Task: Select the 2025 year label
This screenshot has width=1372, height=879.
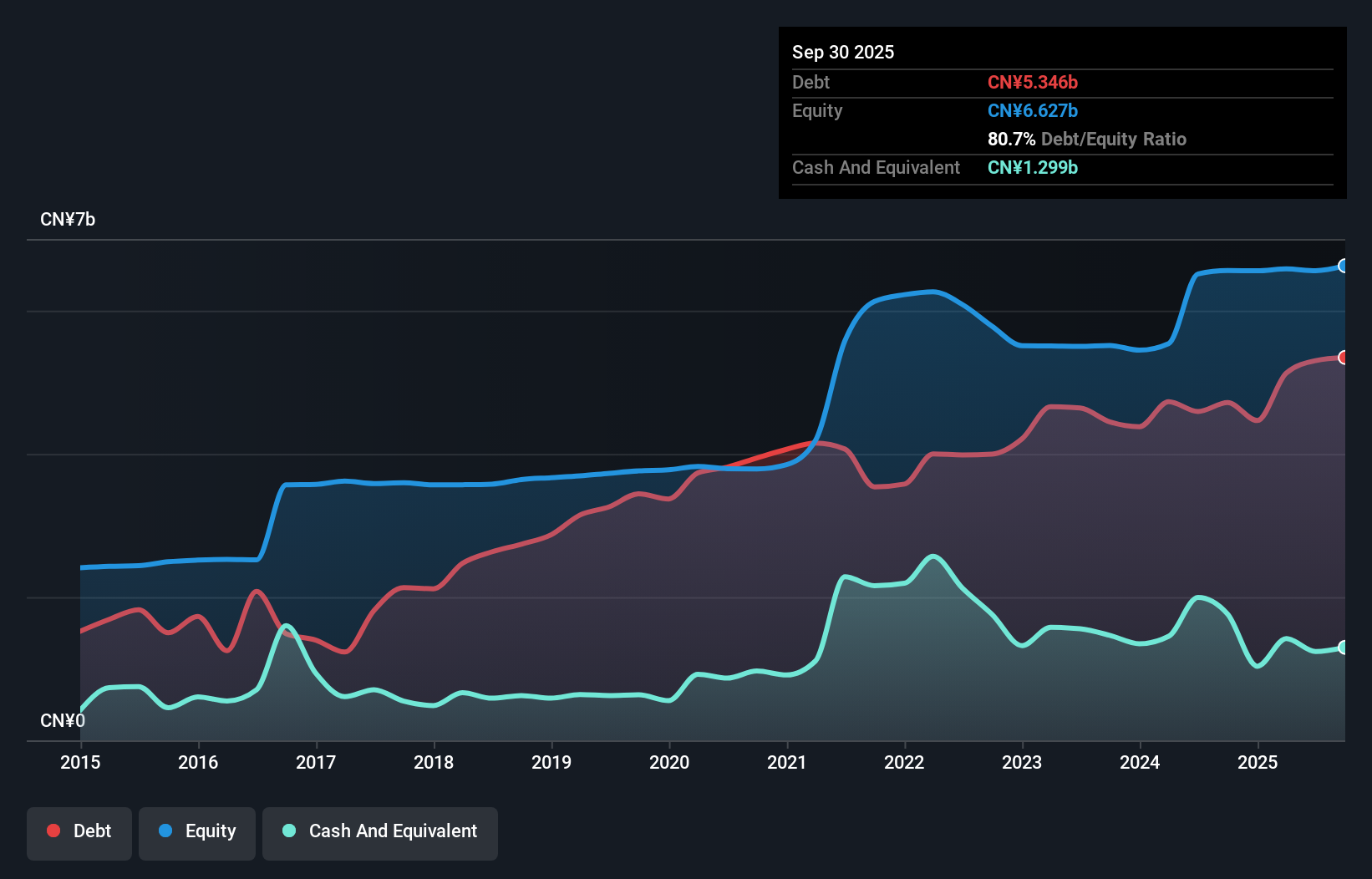Action: pyautogui.click(x=1258, y=762)
